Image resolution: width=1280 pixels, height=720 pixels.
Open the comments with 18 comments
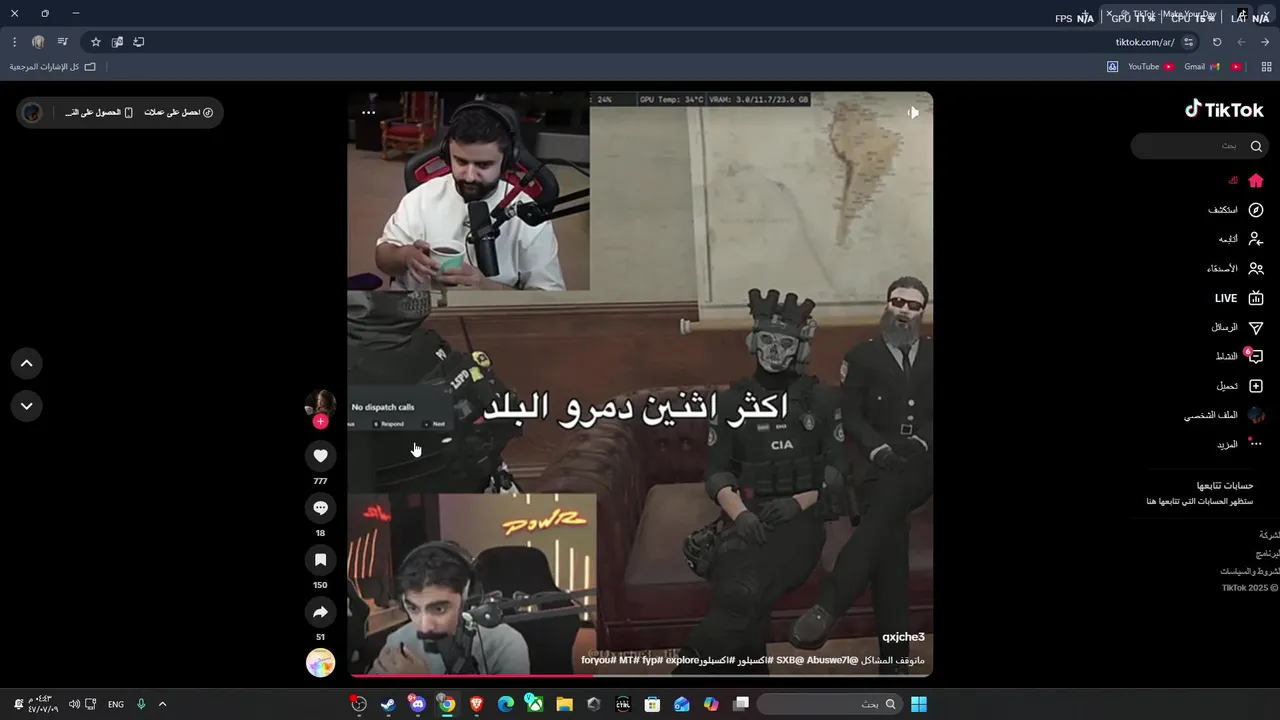pyautogui.click(x=320, y=508)
